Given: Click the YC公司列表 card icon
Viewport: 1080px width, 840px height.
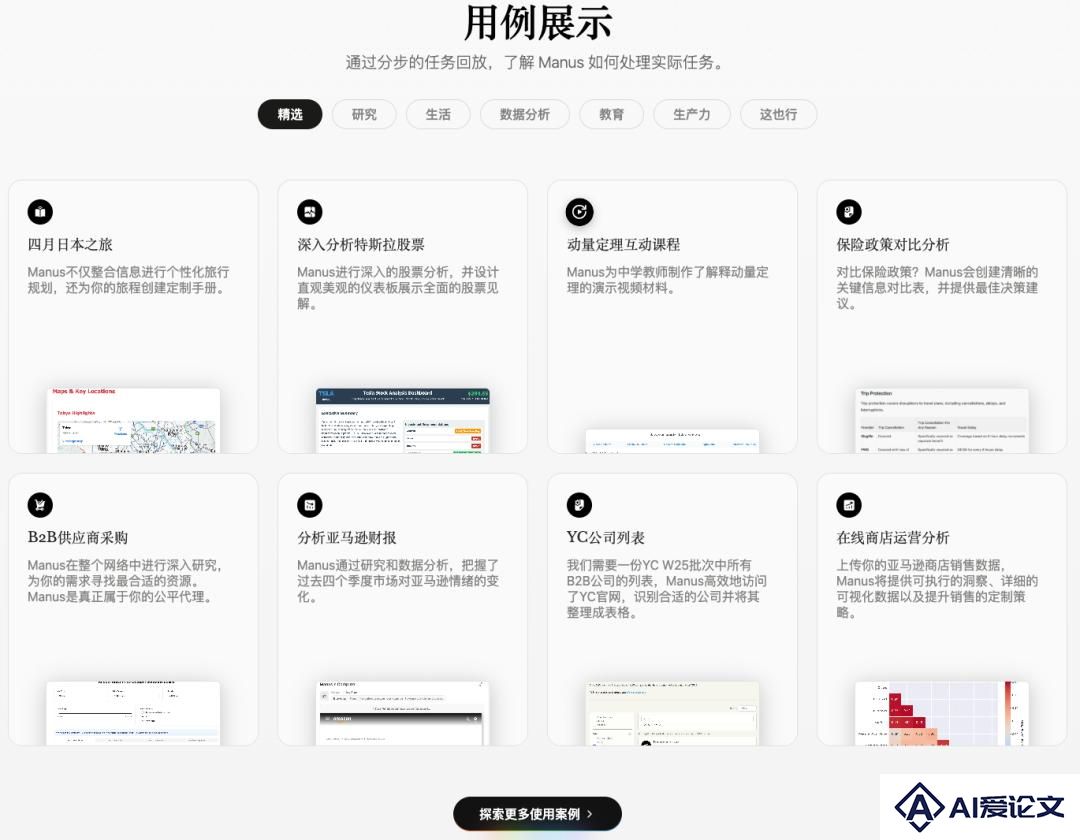Looking at the screenshot, I should (x=579, y=505).
